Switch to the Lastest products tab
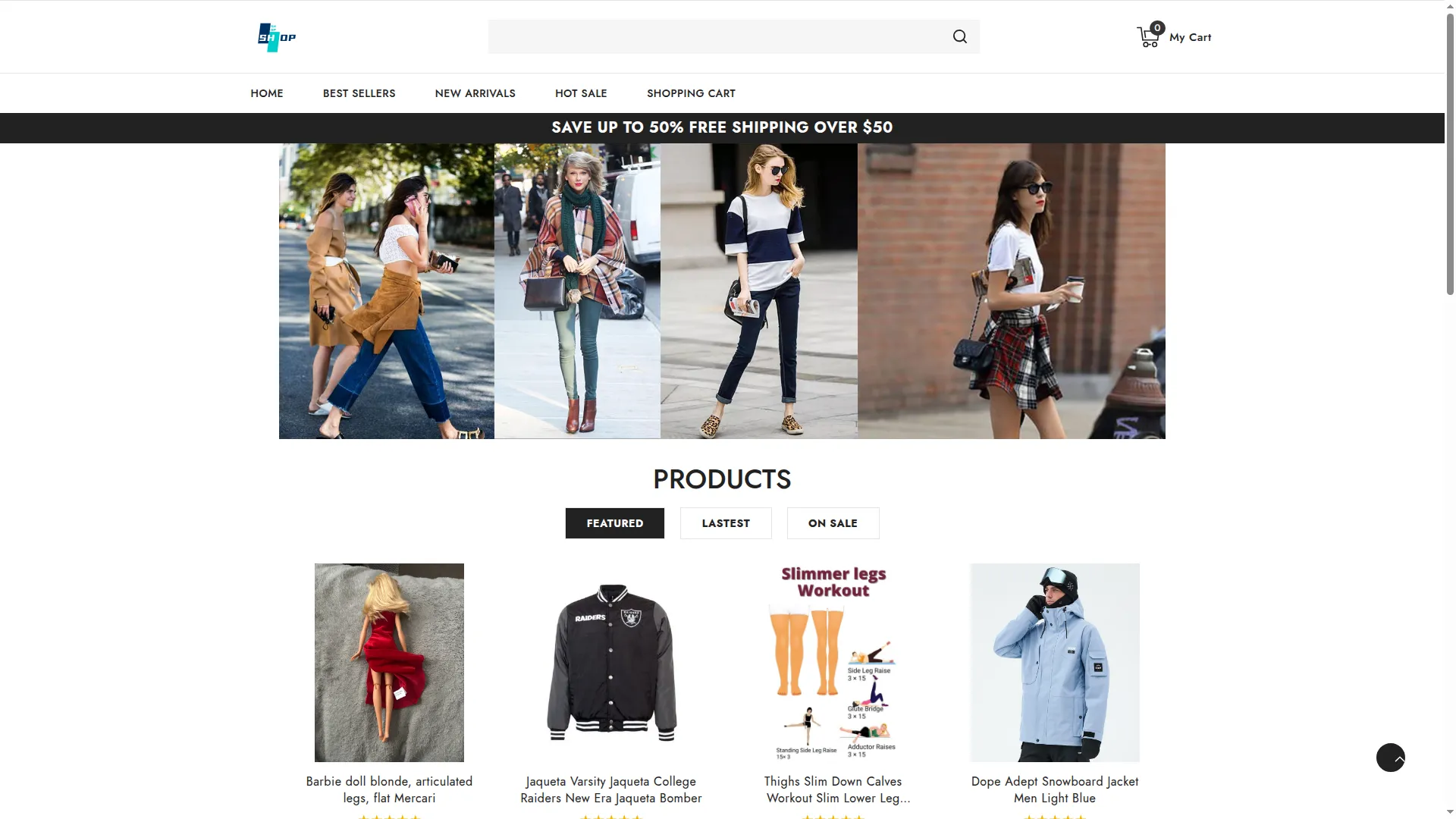The height and width of the screenshot is (819, 1456). [726, 523]
